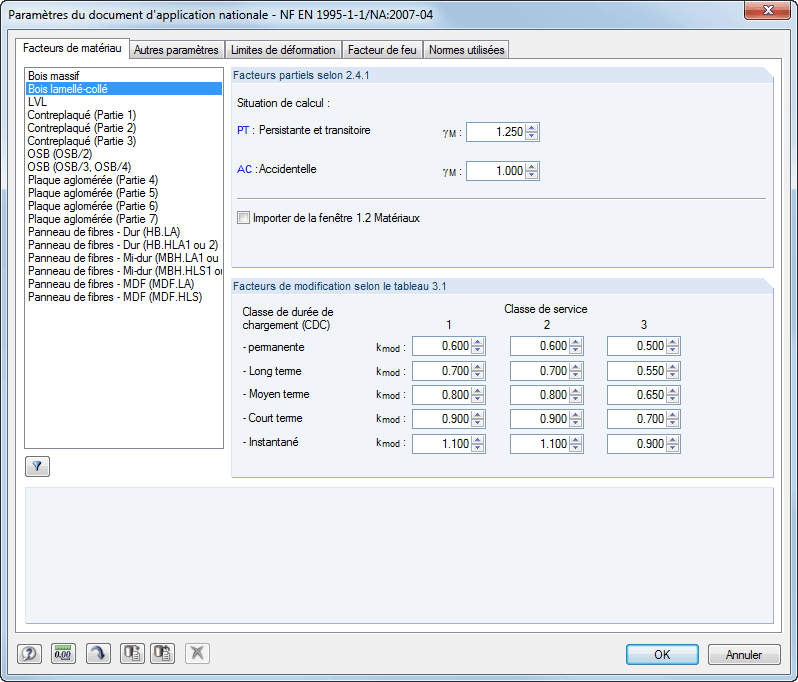Pick OSB (OSB/3, OSB/4) in the list
The image size is (798, 682).
tap(124, 167)
